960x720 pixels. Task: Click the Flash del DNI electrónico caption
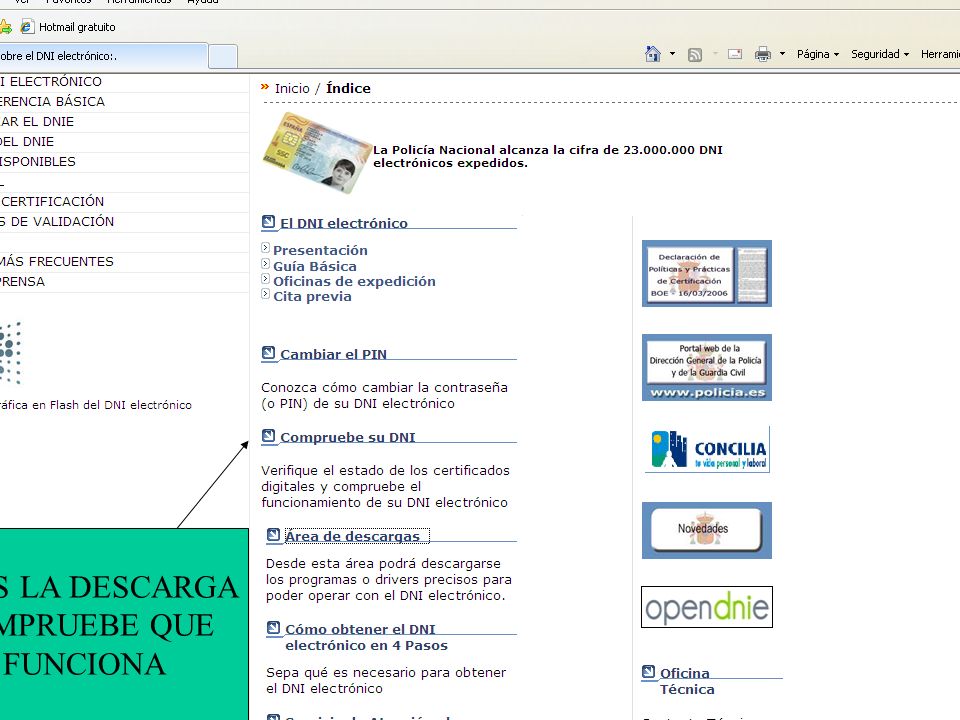tap(96, 405)
